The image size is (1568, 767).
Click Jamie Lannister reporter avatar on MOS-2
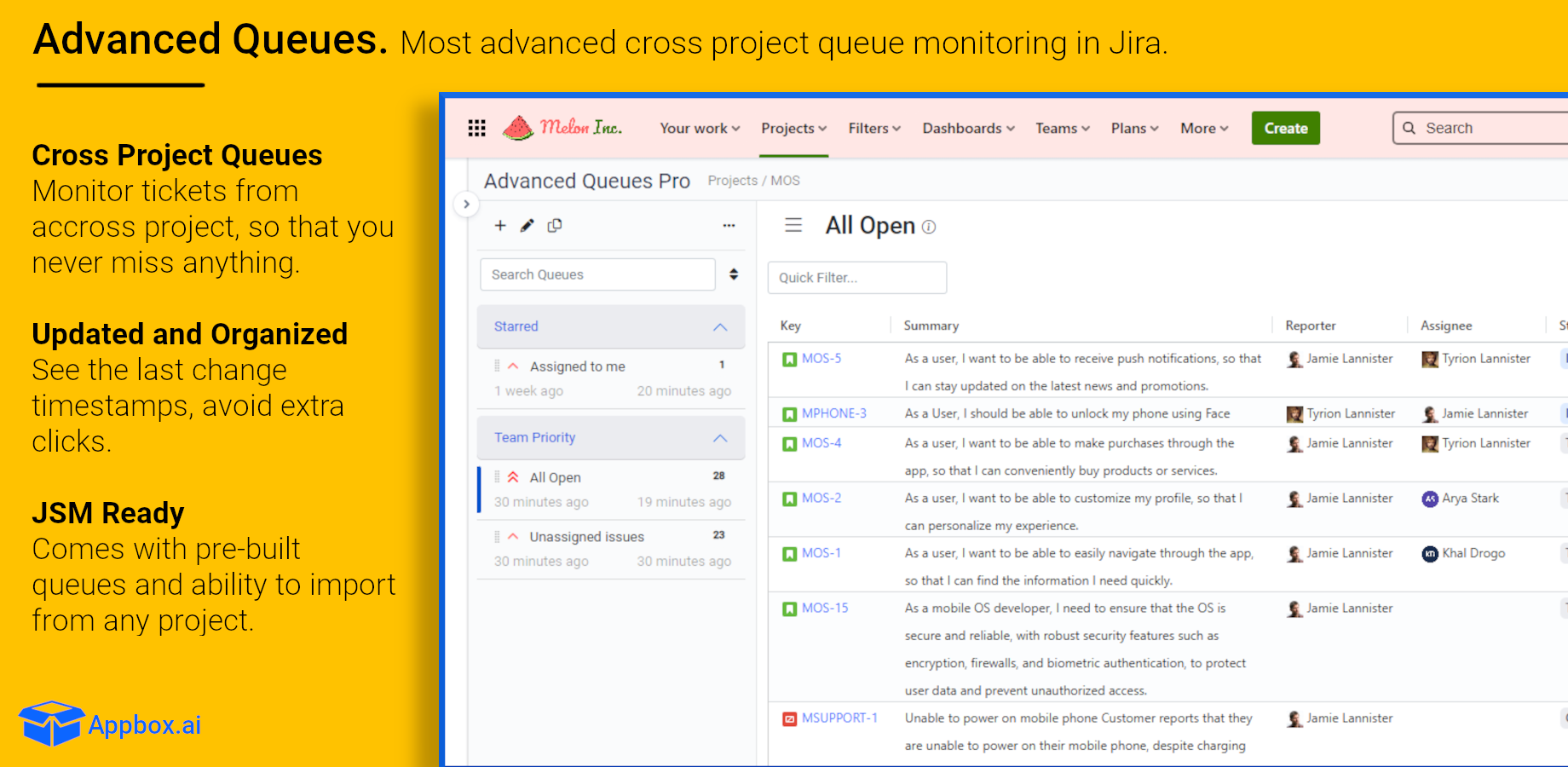(x=1294, y=499)
